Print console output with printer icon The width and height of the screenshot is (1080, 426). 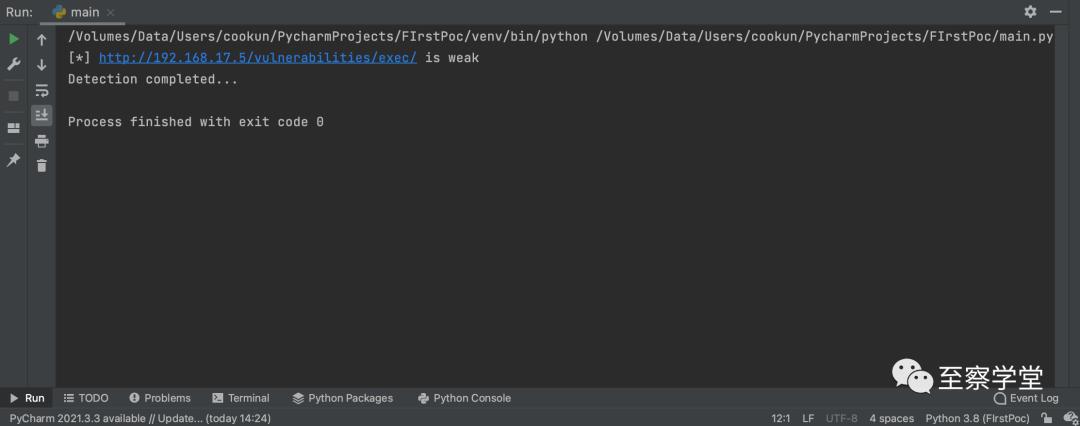click(42, 141)
